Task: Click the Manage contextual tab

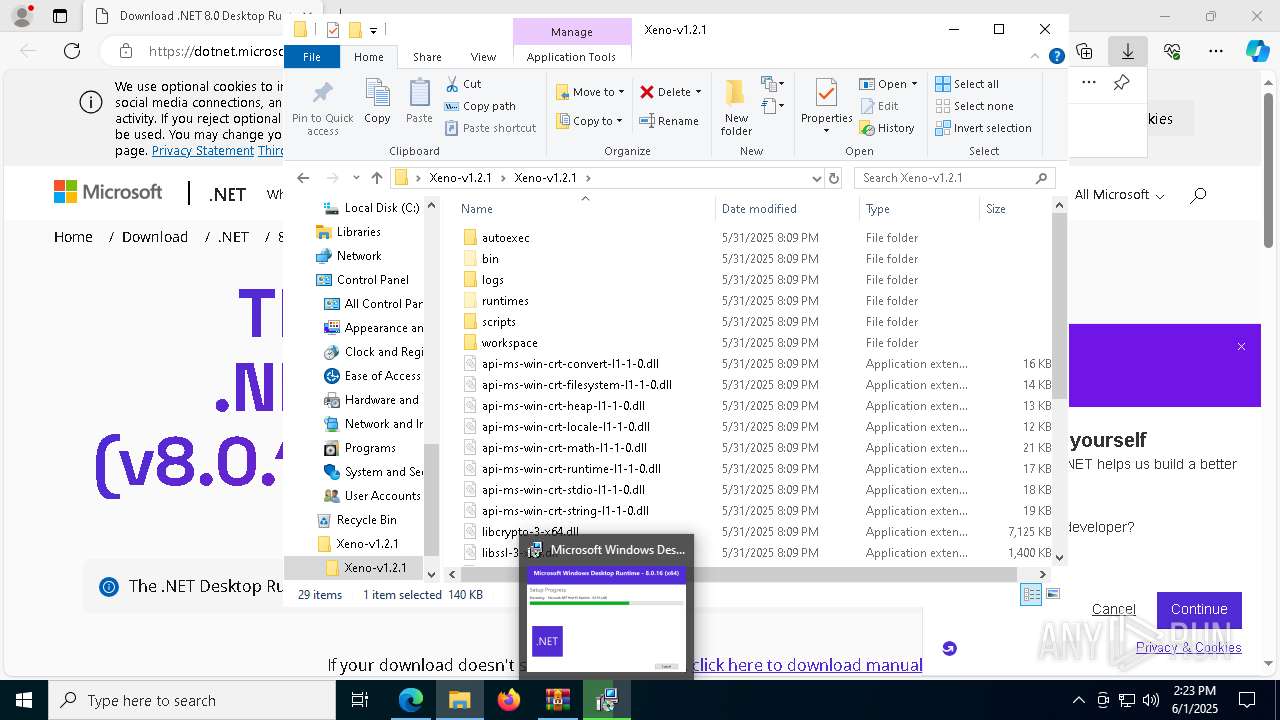Action: point(571,32)
